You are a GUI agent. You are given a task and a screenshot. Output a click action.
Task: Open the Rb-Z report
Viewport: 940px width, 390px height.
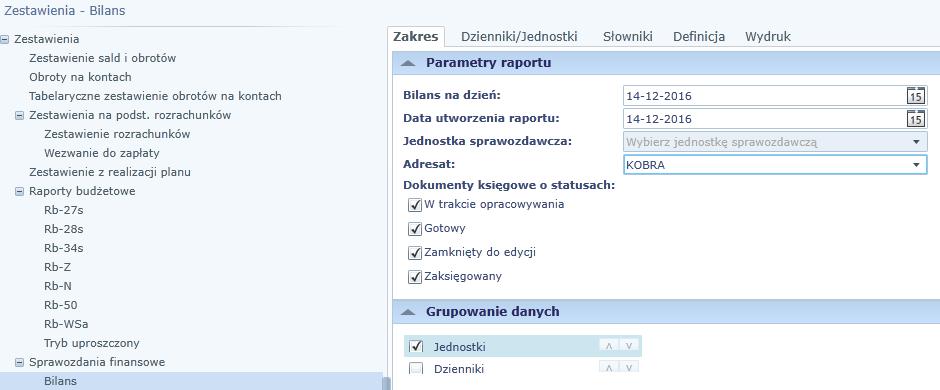pos(58,267)
